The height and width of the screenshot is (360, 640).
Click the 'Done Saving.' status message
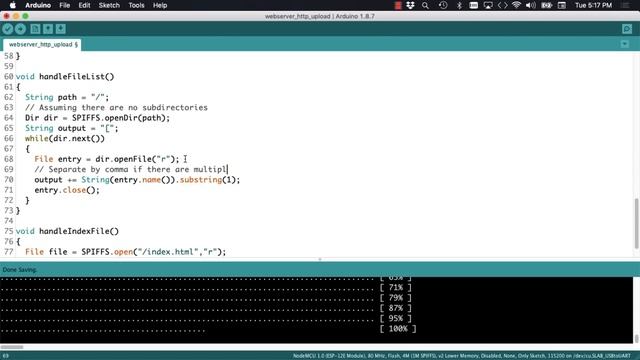20,270
